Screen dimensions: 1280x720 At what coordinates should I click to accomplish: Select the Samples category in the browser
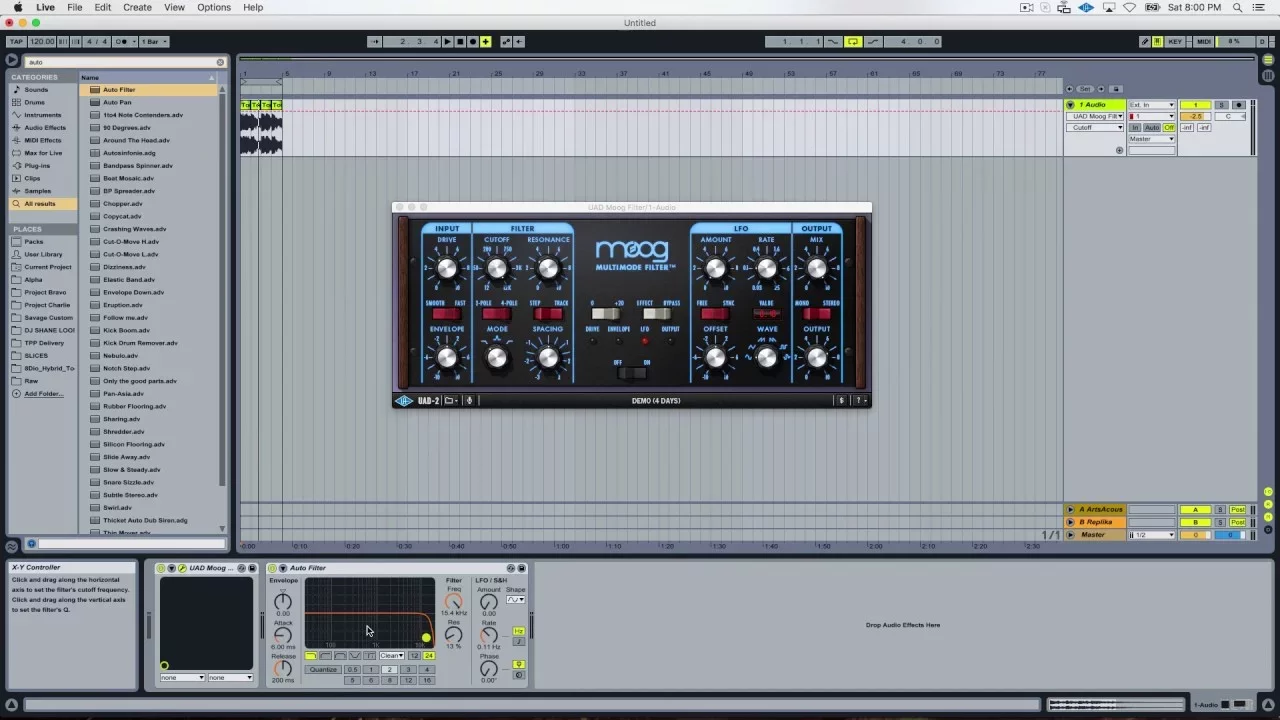pyautogui.click(x=43, y=191)
